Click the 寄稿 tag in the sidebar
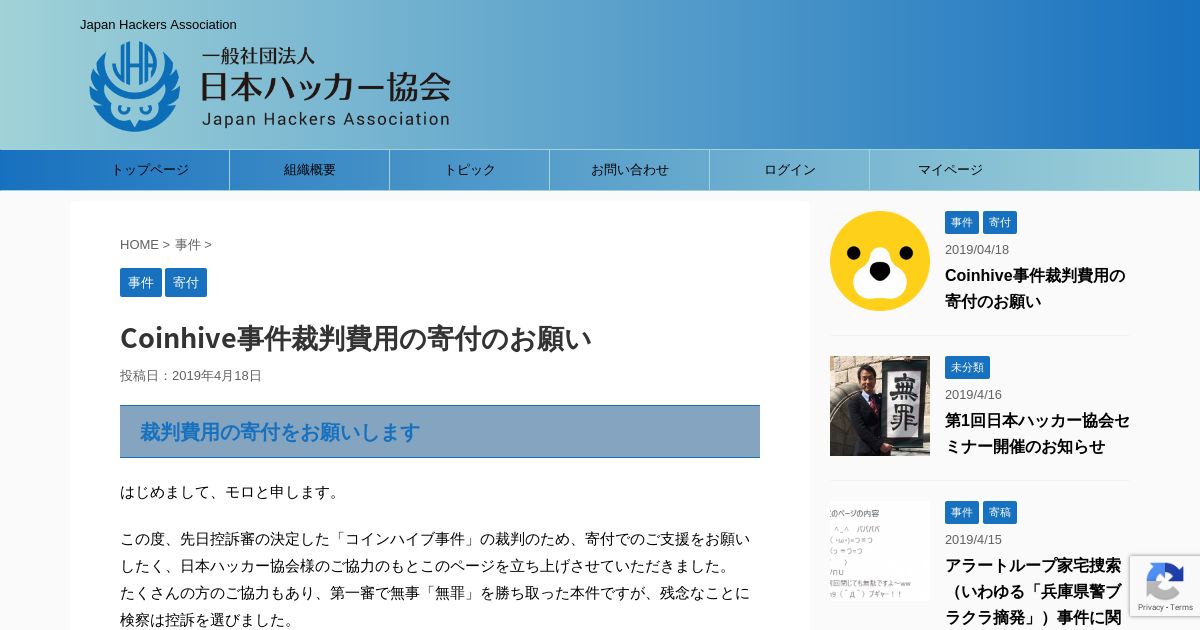Image resolution: width=1200 pixels, height=630 pixels. pyautogui.click(x=1000, y=512)
